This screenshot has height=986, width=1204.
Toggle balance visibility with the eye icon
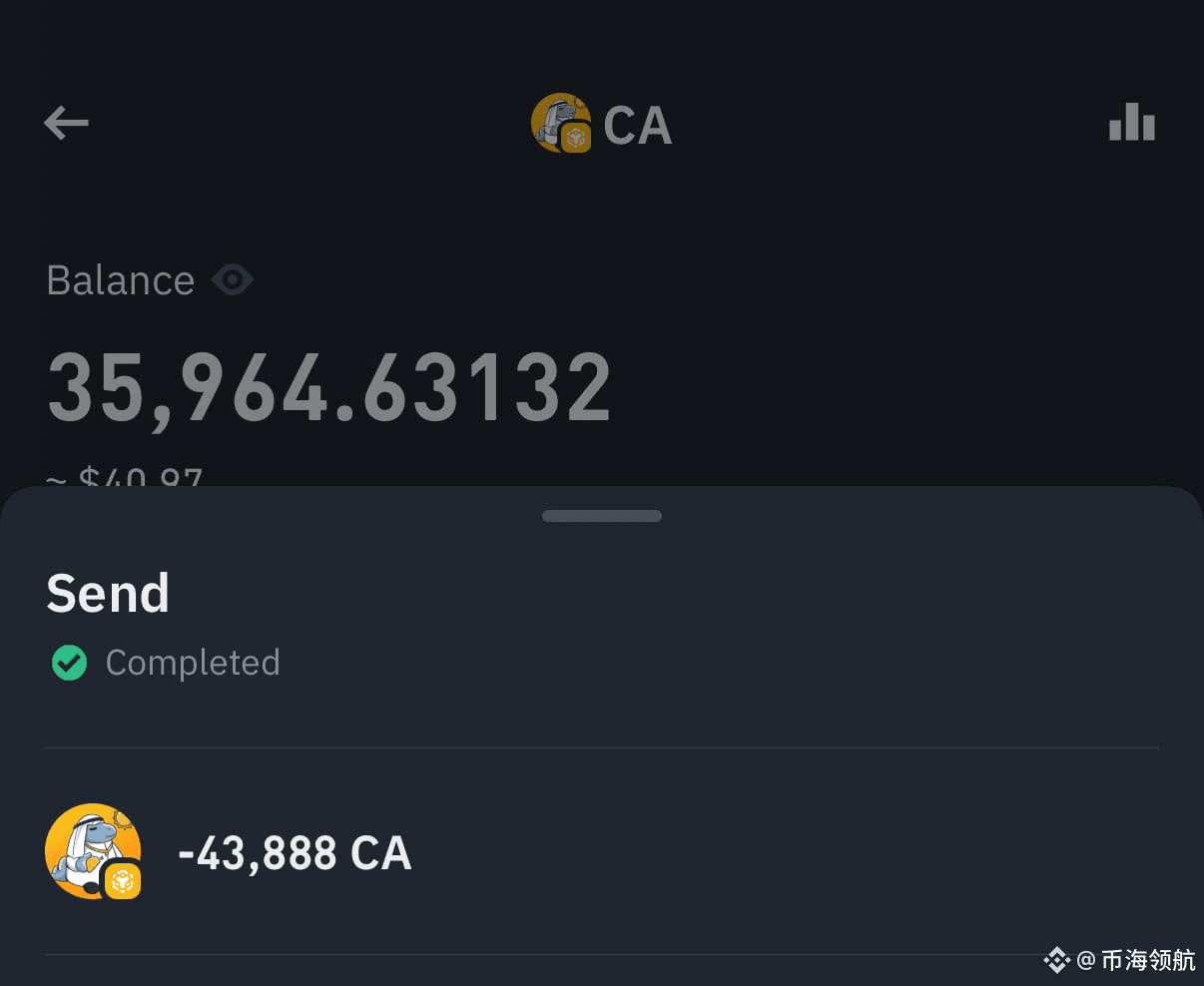coord(233,280)
